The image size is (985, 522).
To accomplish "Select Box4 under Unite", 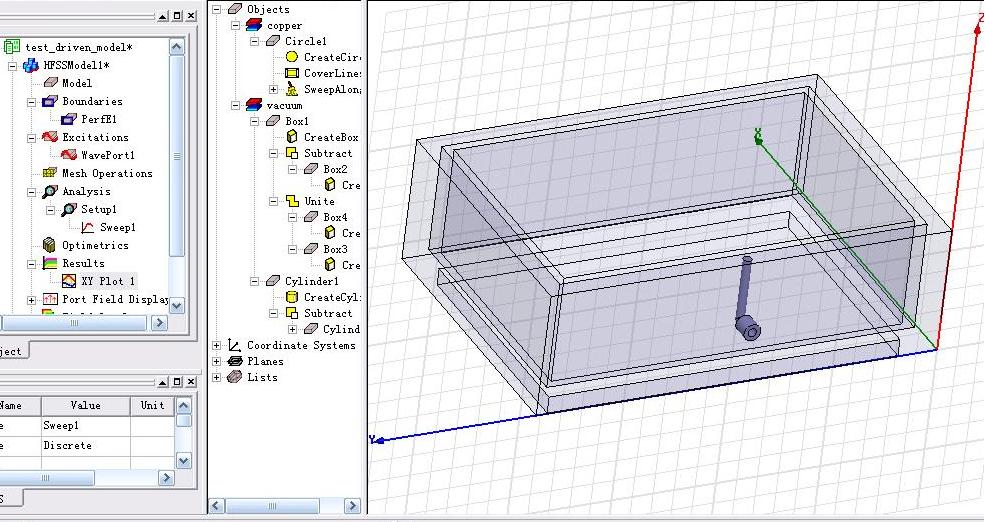I will (x=335, y=217).
